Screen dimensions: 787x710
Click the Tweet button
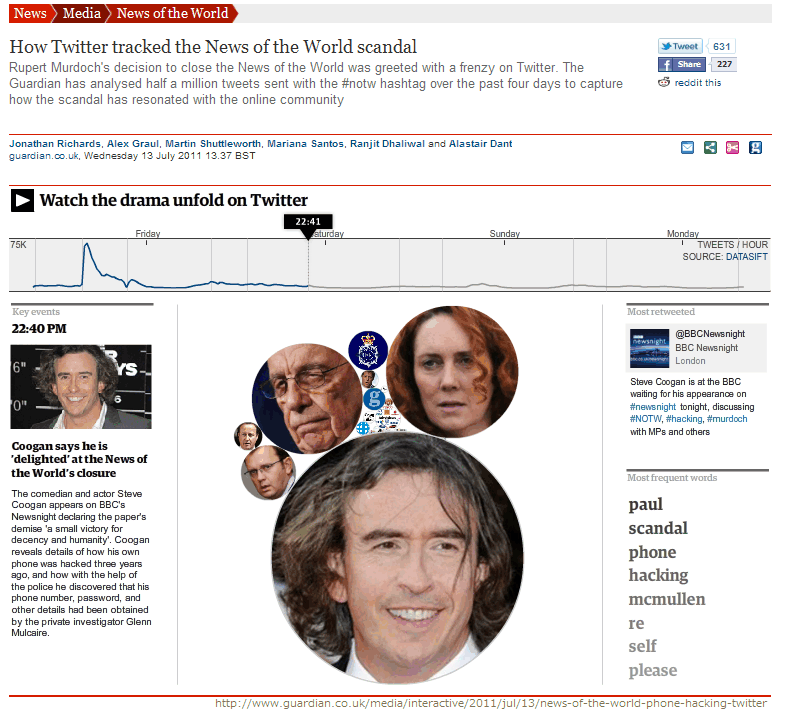pos(680,46)
